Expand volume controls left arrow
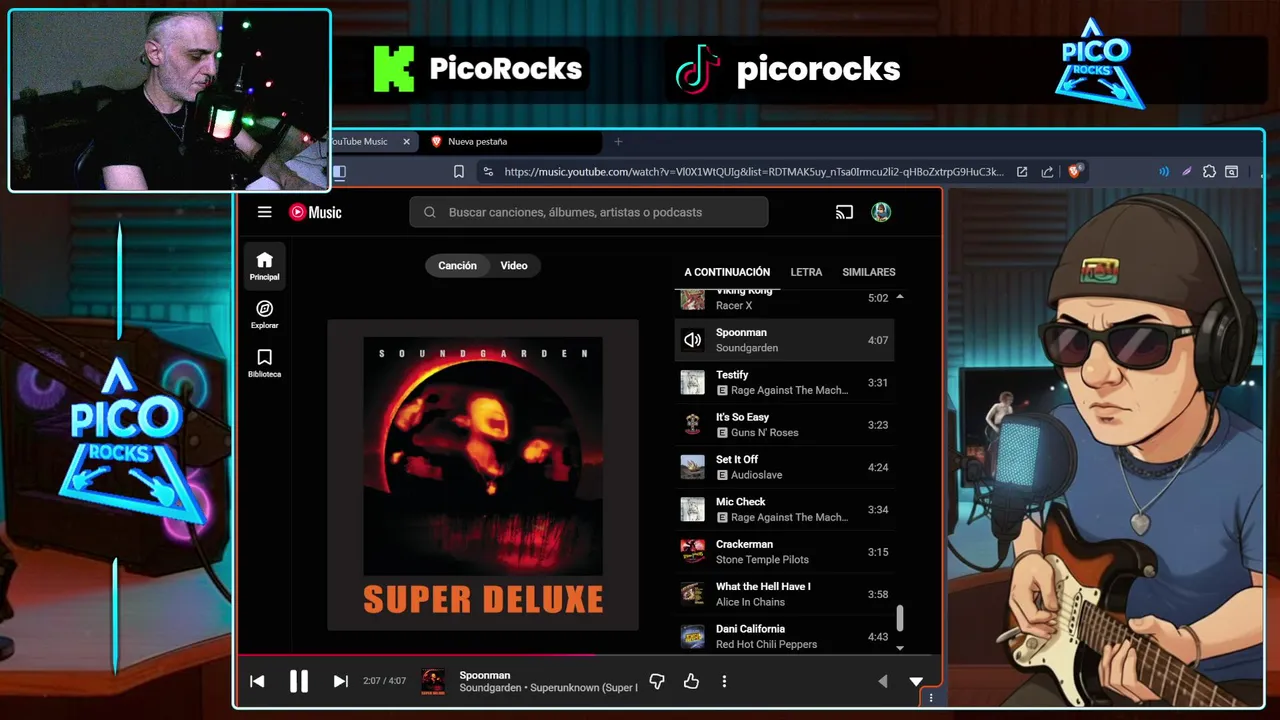Screen dimensions: 1280x720 tap(882, 681)
